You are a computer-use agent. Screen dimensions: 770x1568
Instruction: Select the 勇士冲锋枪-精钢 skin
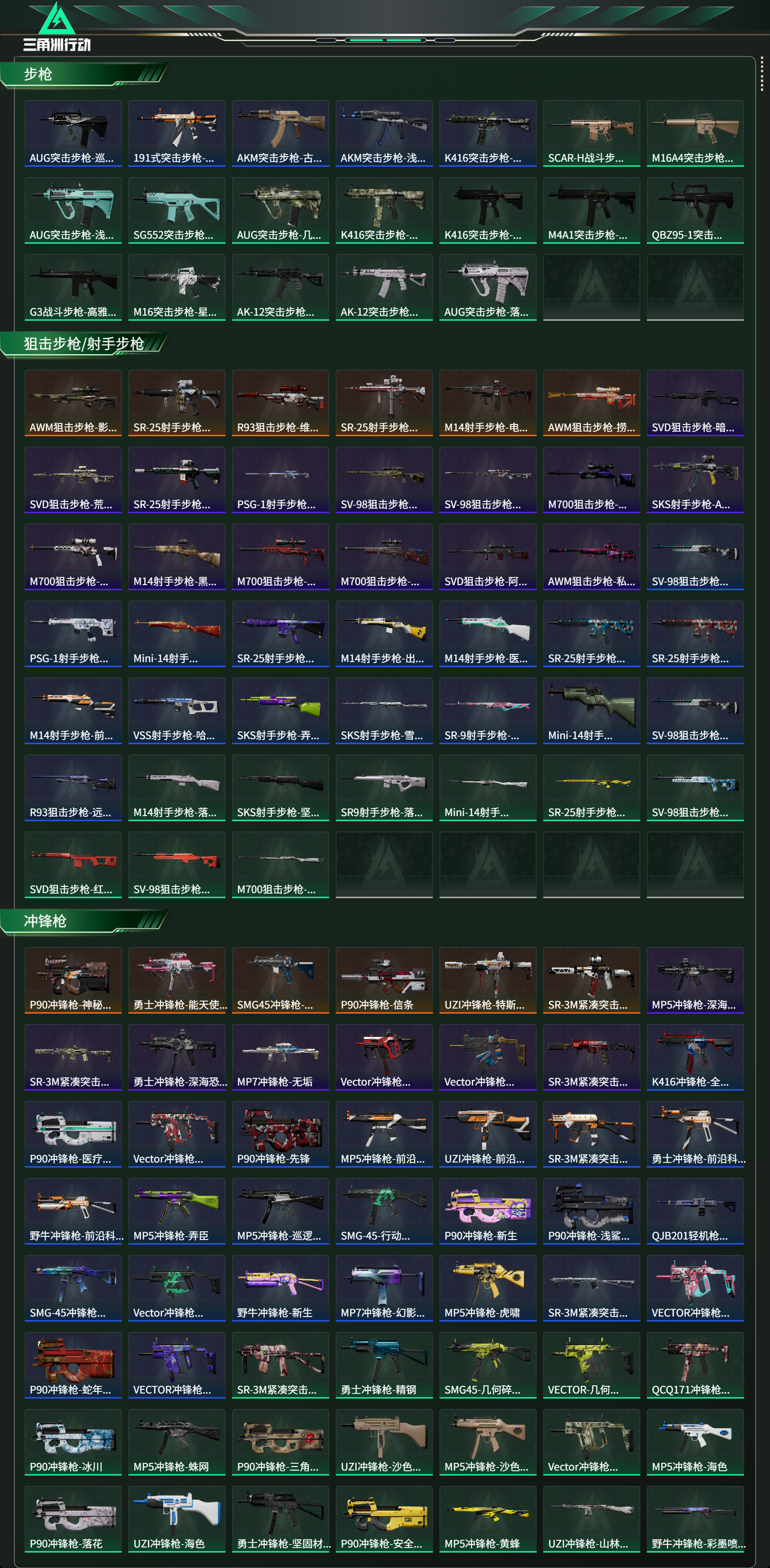click(x=384, y=1365)
